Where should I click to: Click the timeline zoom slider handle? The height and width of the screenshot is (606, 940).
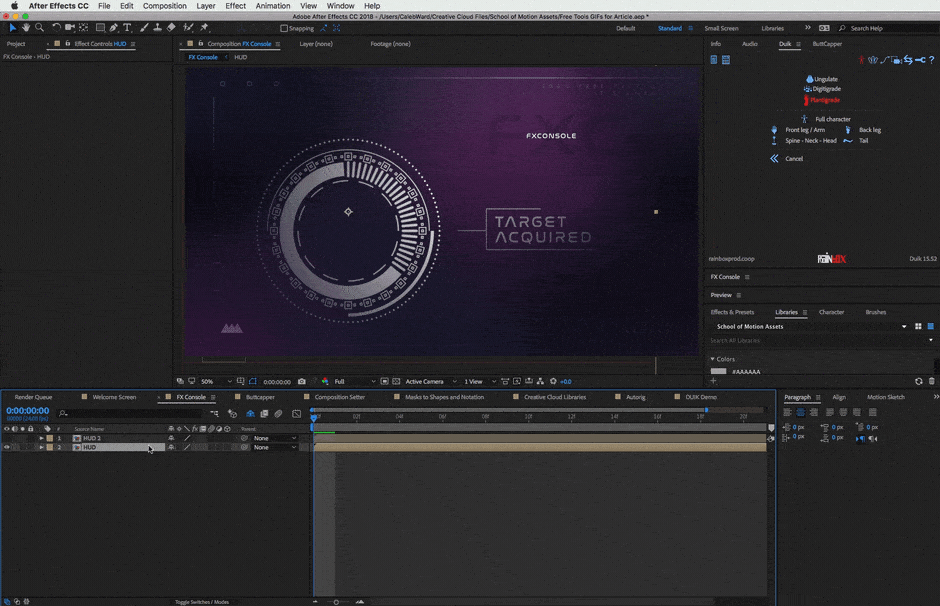[x=336, y=602]
